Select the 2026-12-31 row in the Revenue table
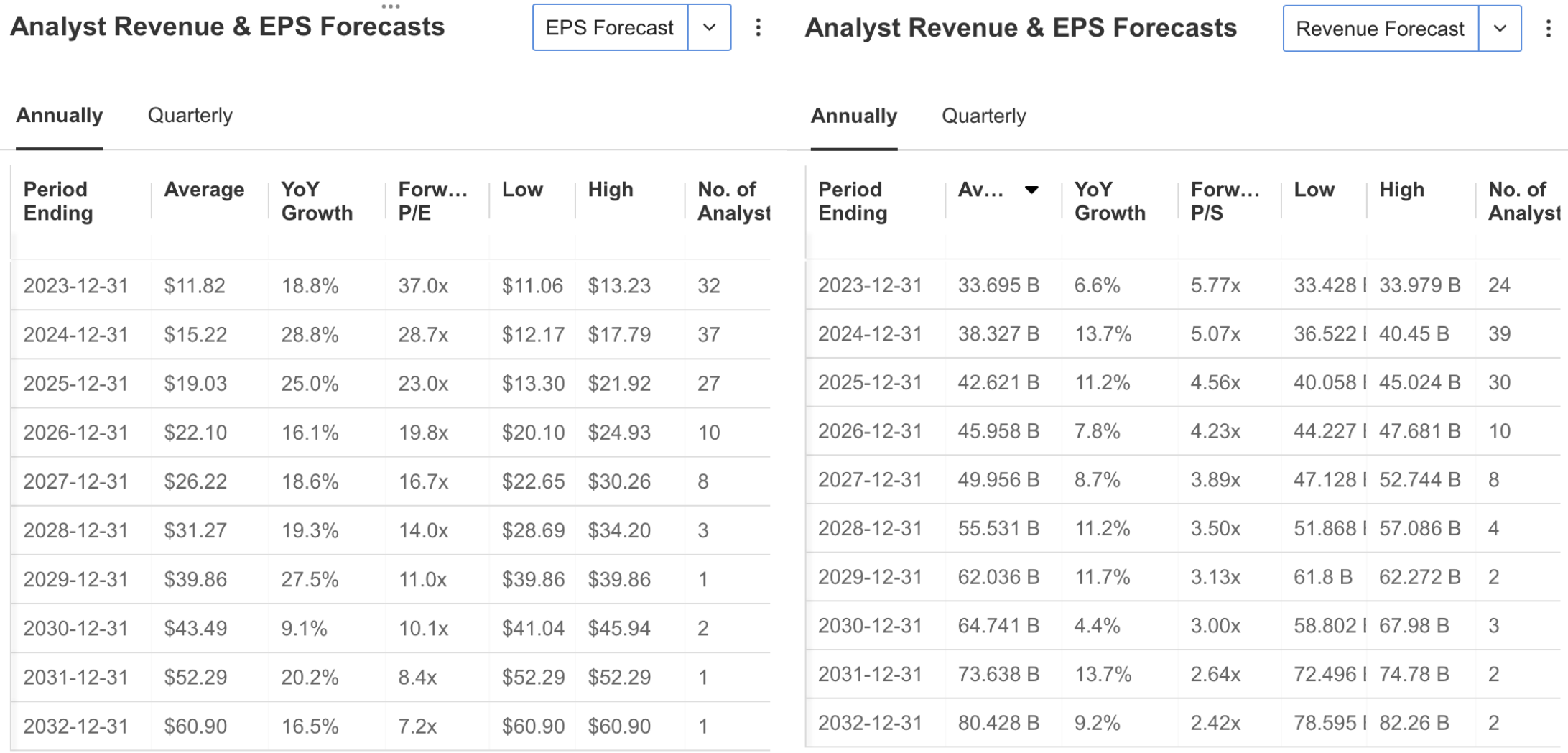The image size is (1568, 753). [x=1183, y=431]
